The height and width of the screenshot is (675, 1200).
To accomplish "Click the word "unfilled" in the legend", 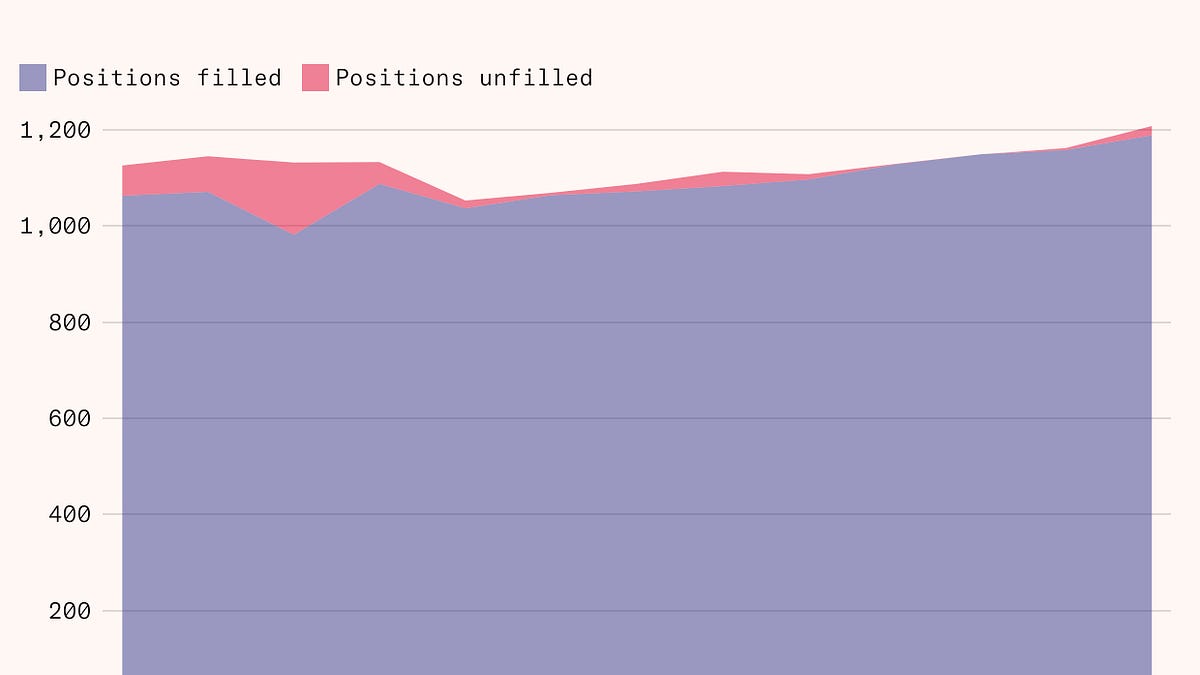I will 536,77.
